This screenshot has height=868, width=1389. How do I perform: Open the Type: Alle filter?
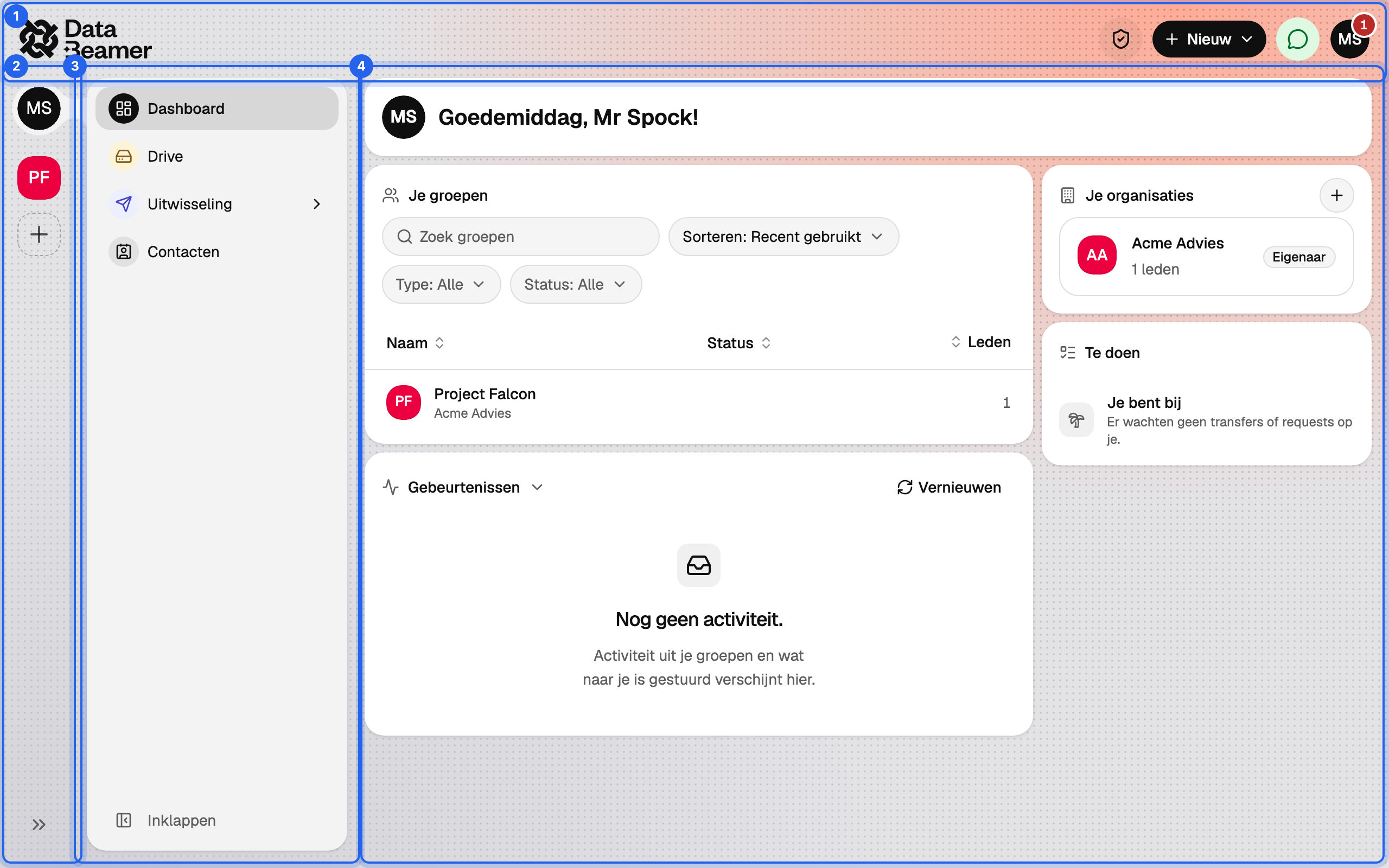click(441, 284)
